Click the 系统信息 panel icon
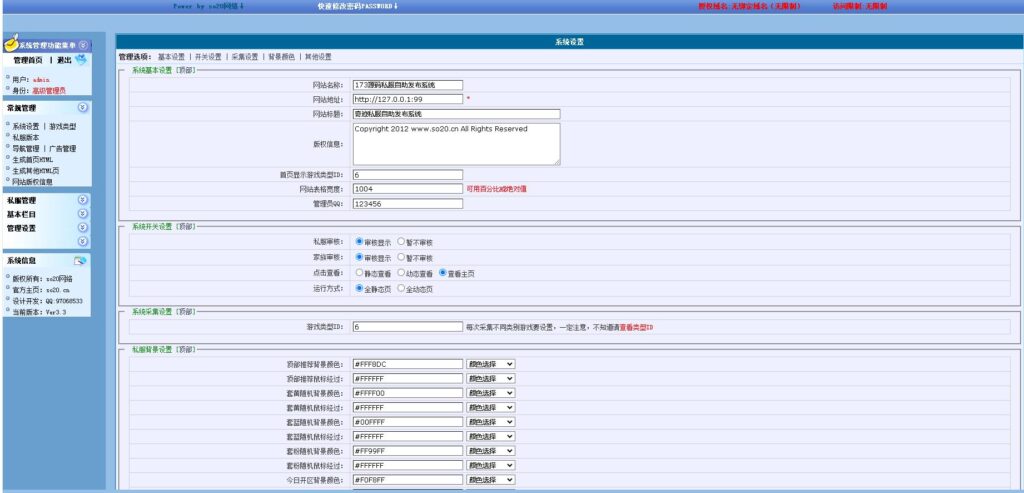This screenshot has height=493, width=1024. tap(80, 261)
